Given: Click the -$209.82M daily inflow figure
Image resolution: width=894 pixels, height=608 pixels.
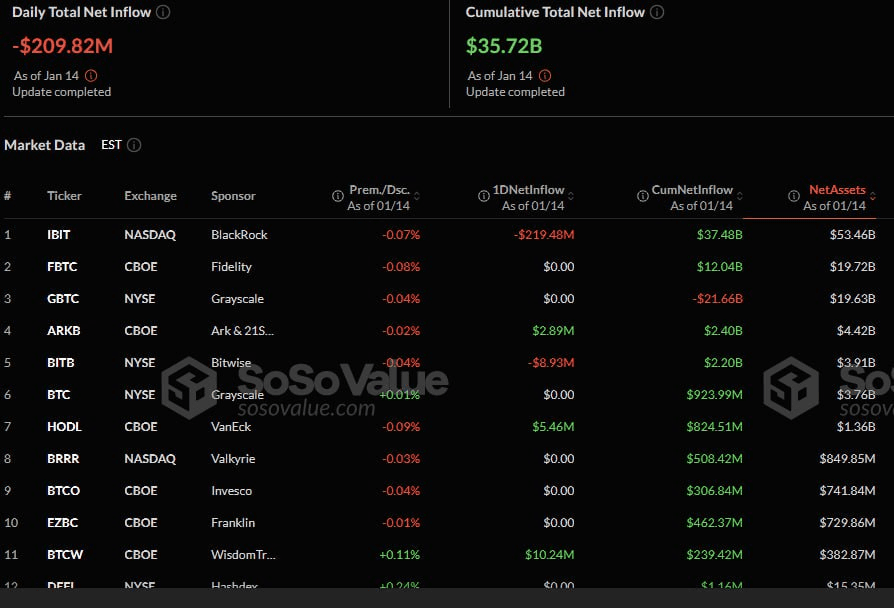Looking at the screenshot, I should (63, 46).
